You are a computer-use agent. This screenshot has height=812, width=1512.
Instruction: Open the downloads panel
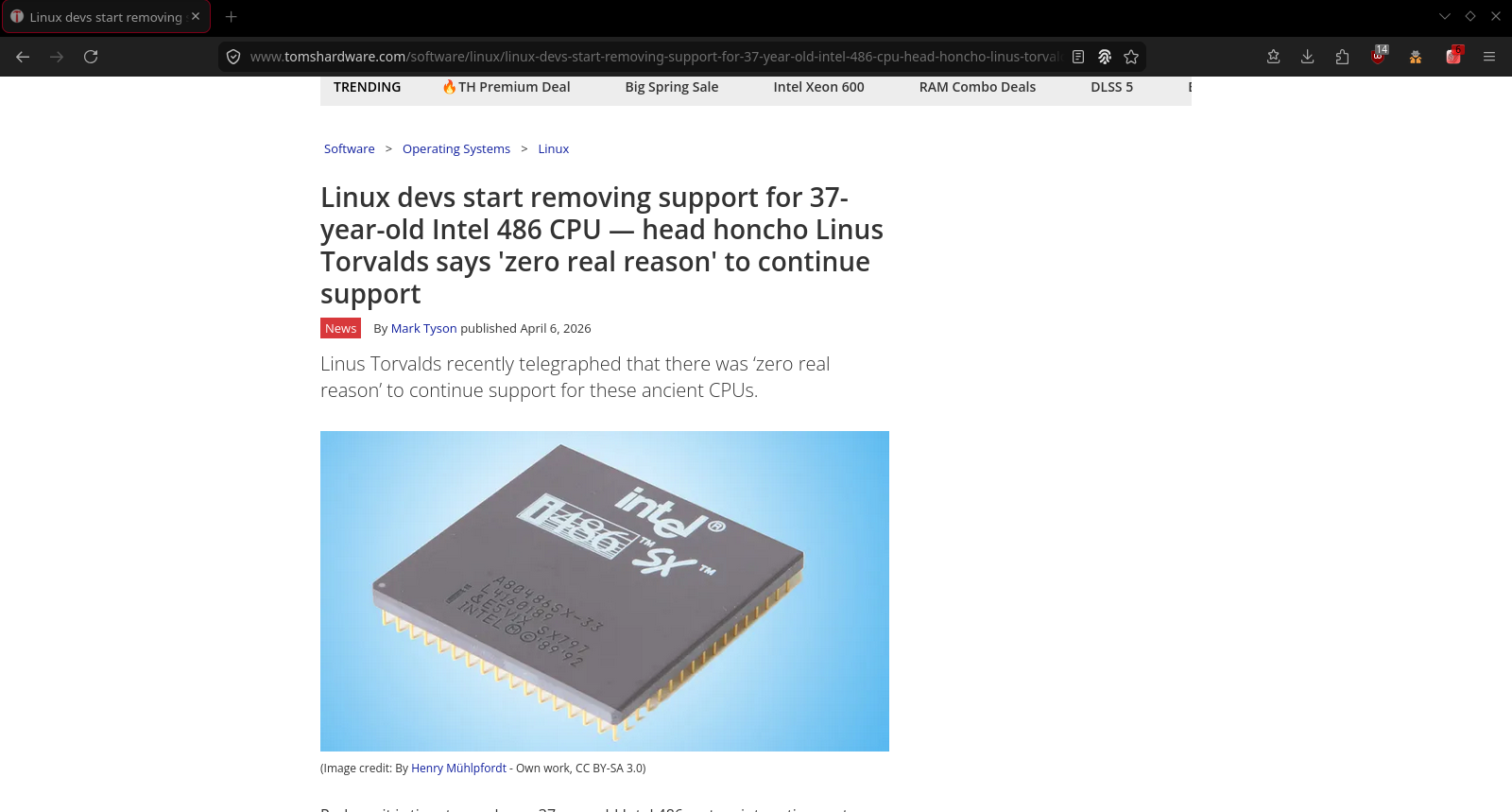coord(1308,57)
